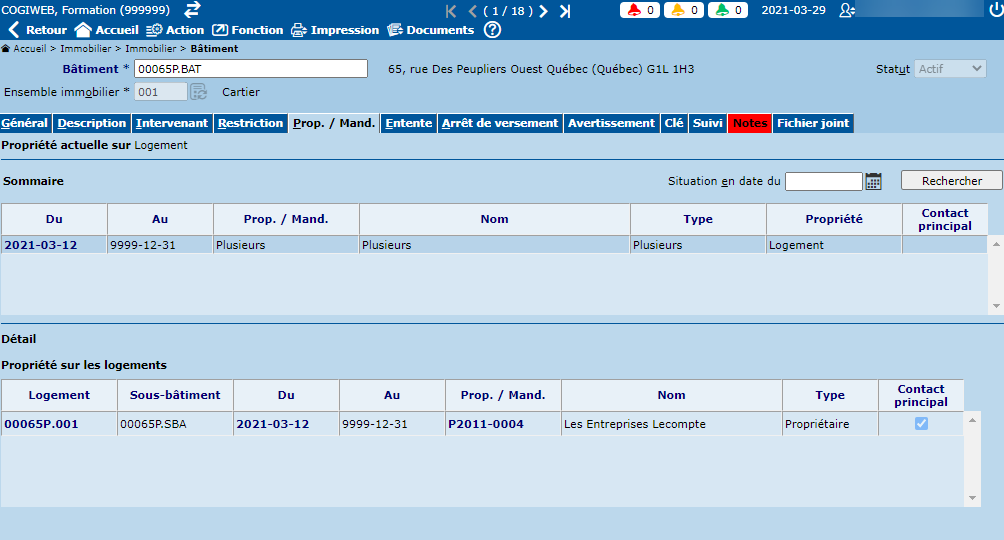1004x540 pixels.
Task: Go to the last record arrow
Action: [565, 11]
